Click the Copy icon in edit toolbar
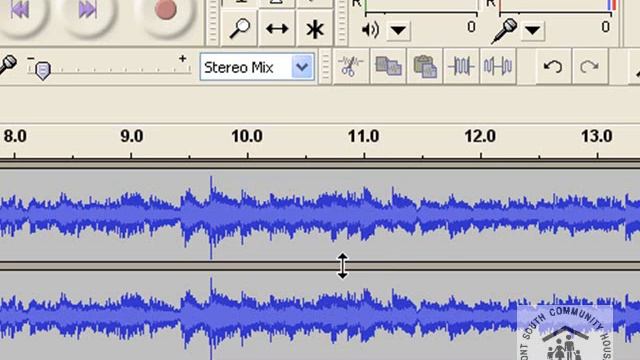640x360 pixels. [388, 66]
